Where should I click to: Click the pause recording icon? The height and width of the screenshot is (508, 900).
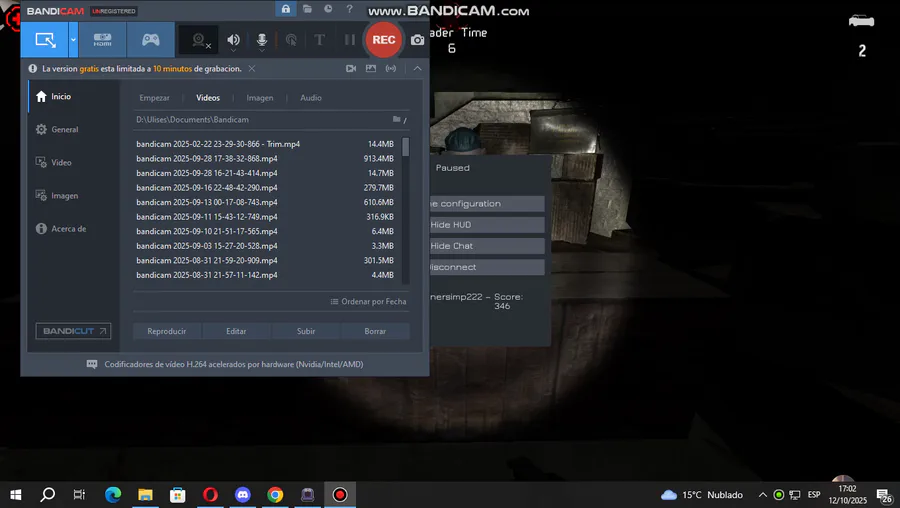[x=350, y=40]
